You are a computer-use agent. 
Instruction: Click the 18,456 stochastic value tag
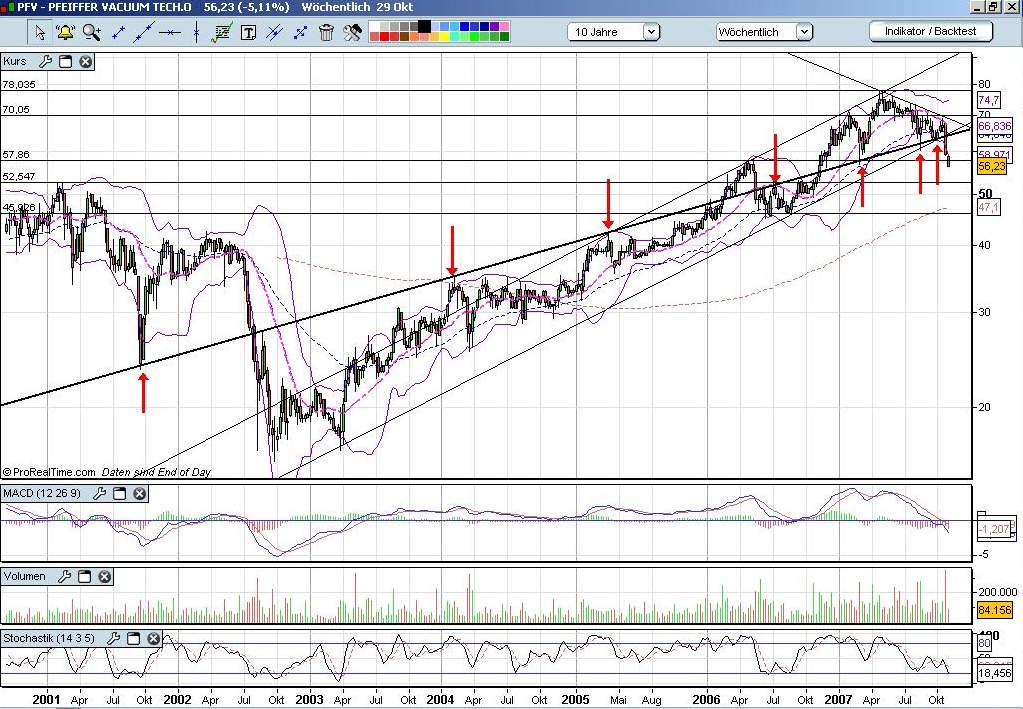pyautogui.click(x=995, y=673)
